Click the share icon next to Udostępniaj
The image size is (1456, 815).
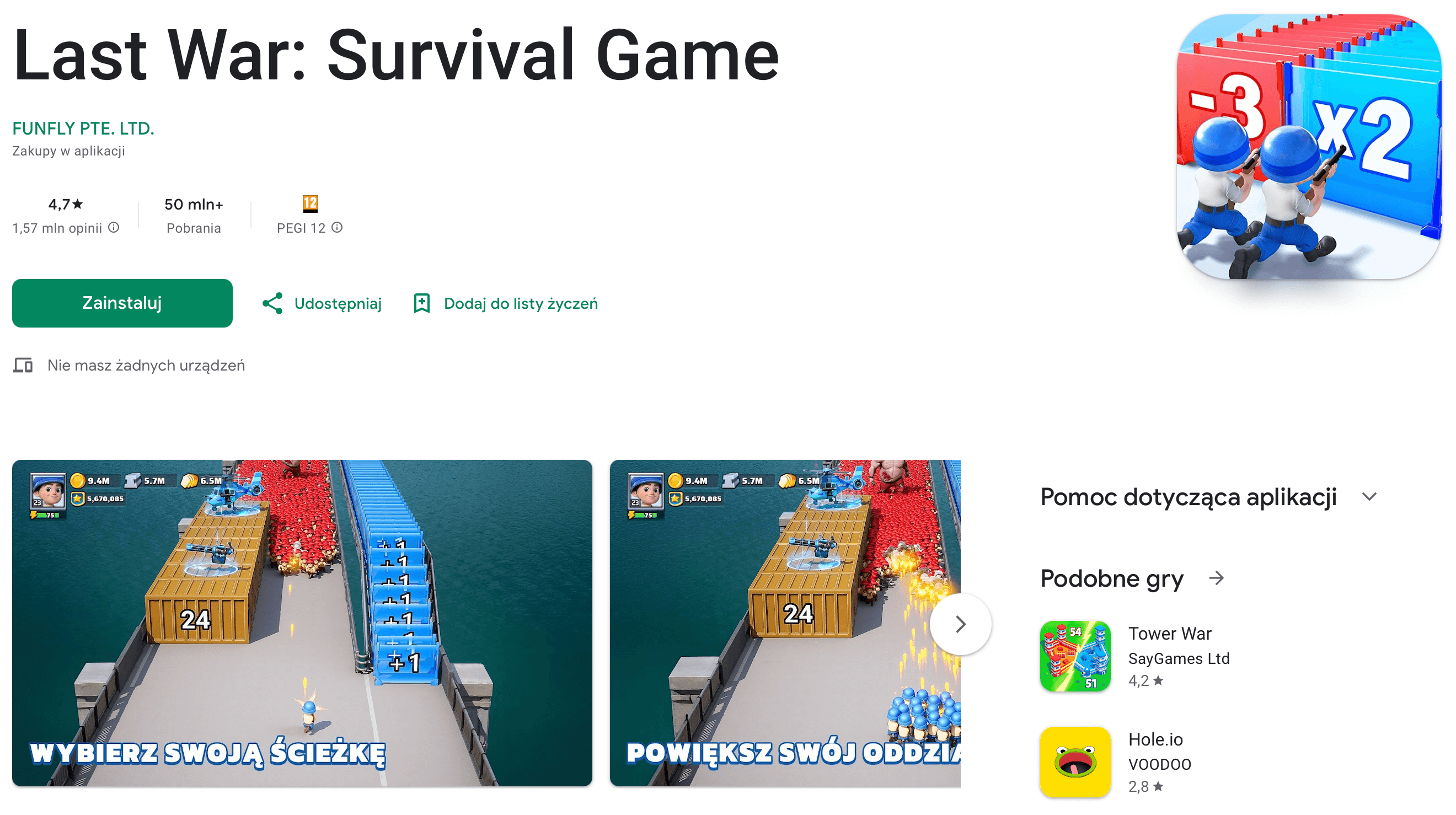coord(272,303)
